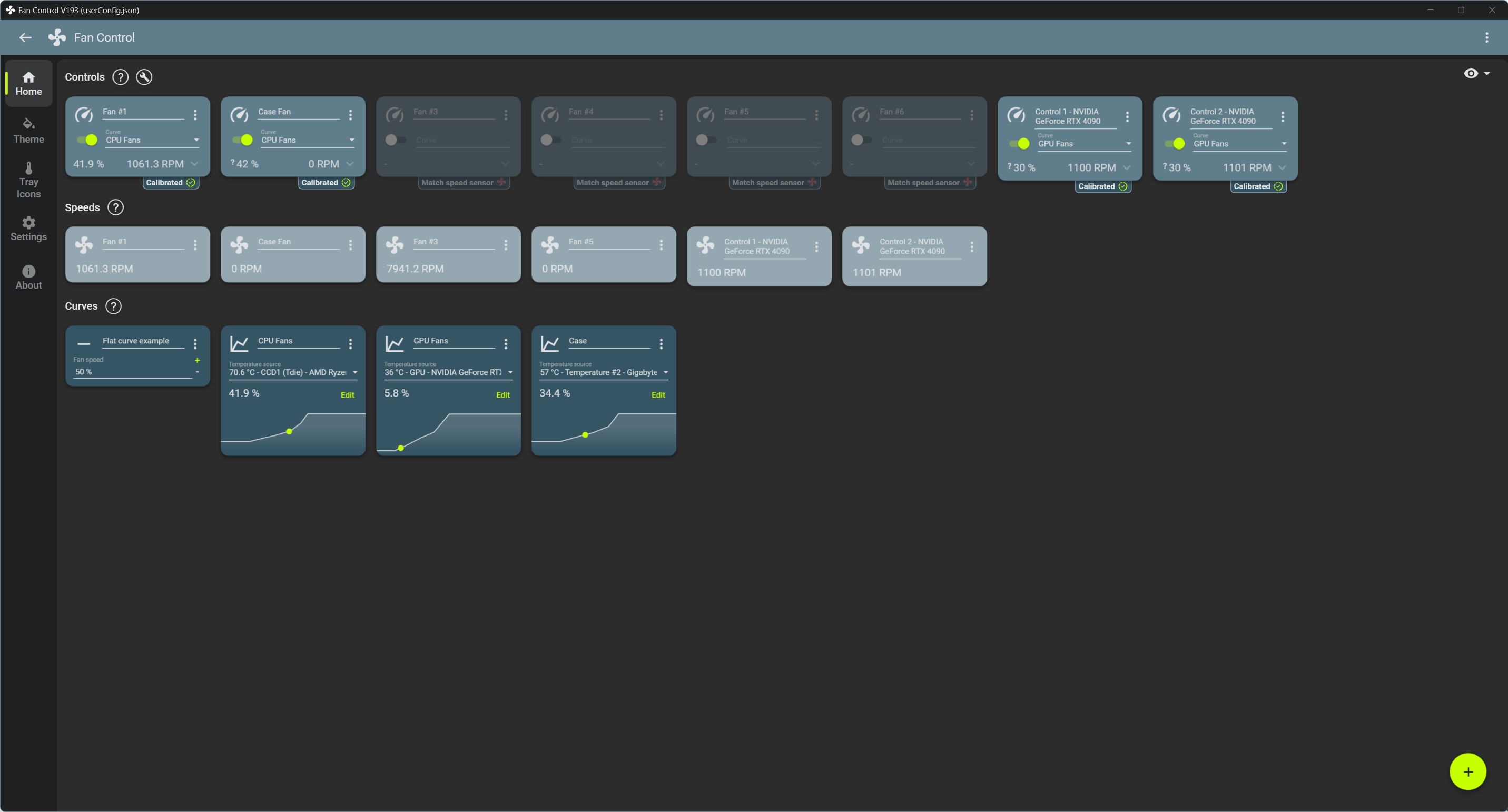
Task: Toggle the Case Fan enable switch
Action: [x=243, y=140]
